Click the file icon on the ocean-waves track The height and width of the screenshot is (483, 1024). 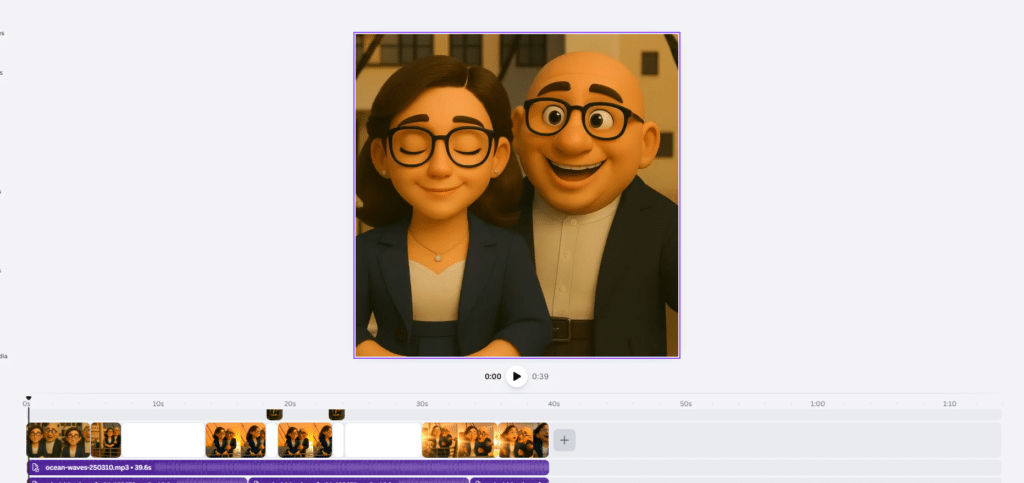(x=35, y=467)
